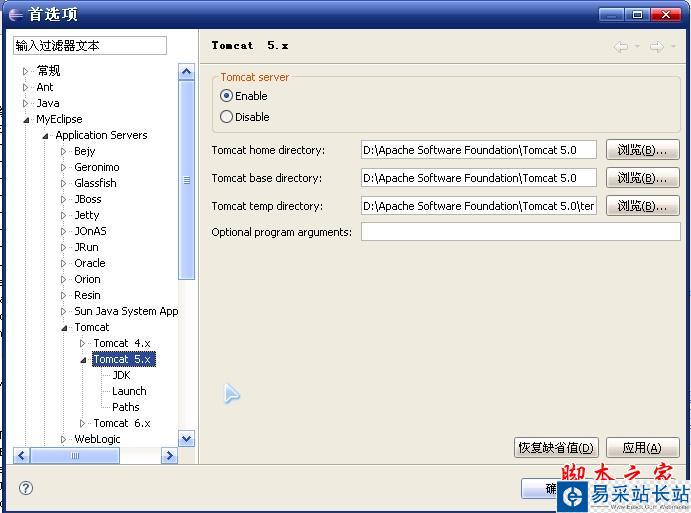
Task: Click the forward navigation arrow icon
Action: tap(657, 46)
